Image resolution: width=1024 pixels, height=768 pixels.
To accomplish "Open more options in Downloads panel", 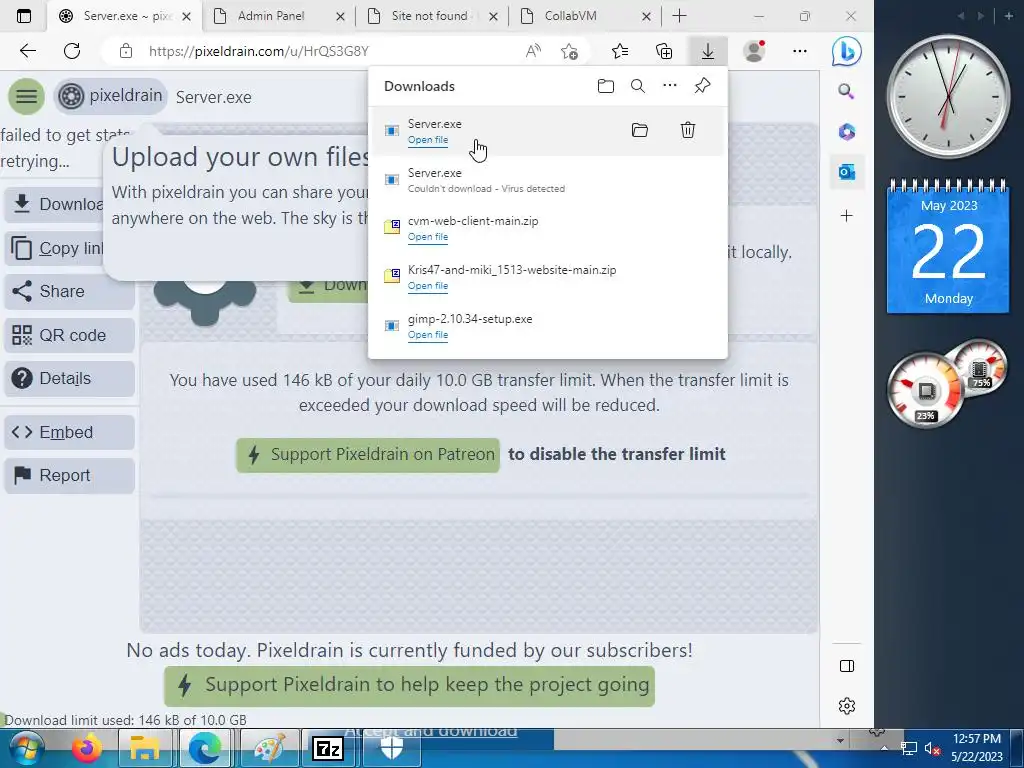I will (670, 86).
